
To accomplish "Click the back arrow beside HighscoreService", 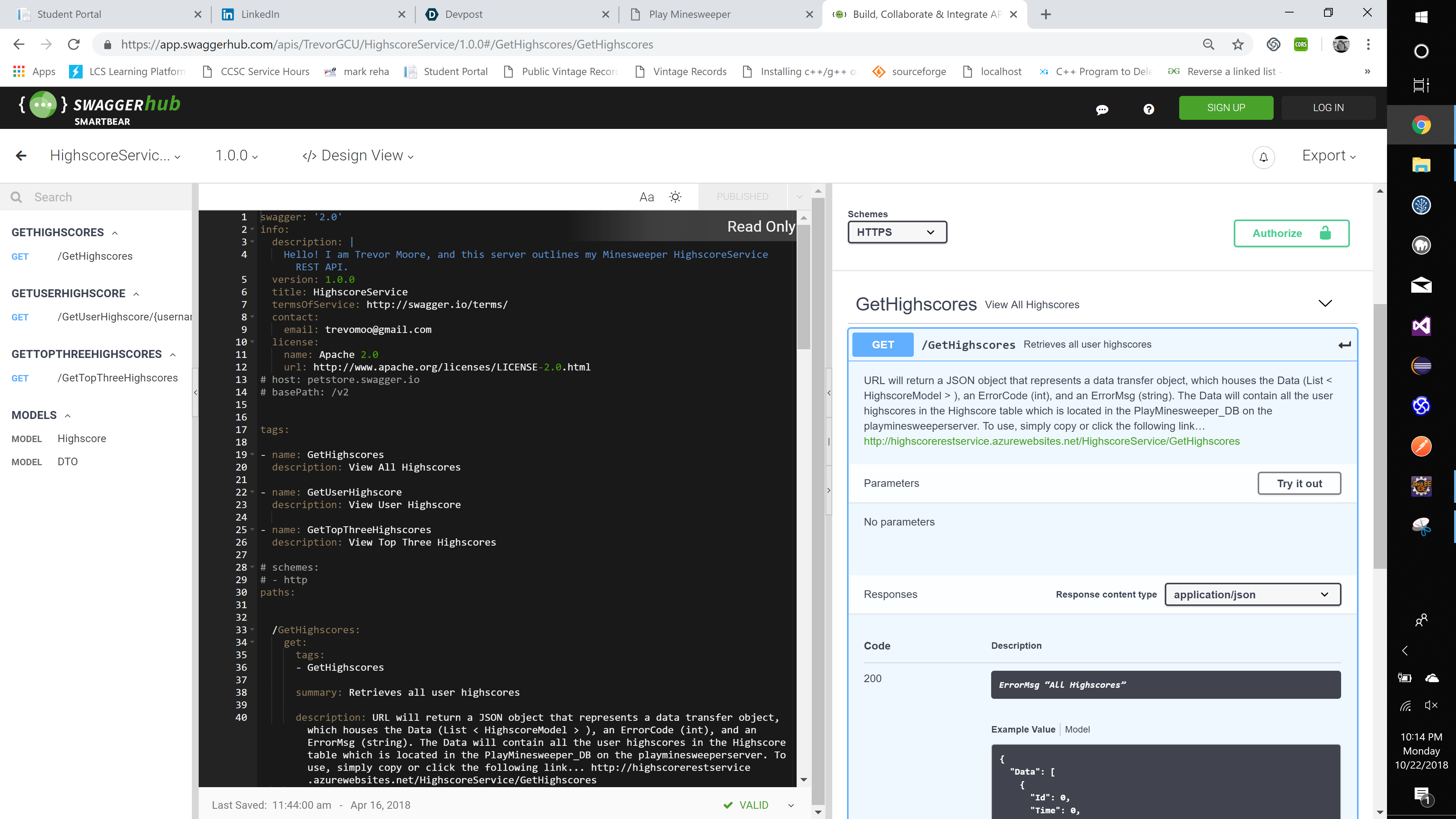I will point(21,156).
